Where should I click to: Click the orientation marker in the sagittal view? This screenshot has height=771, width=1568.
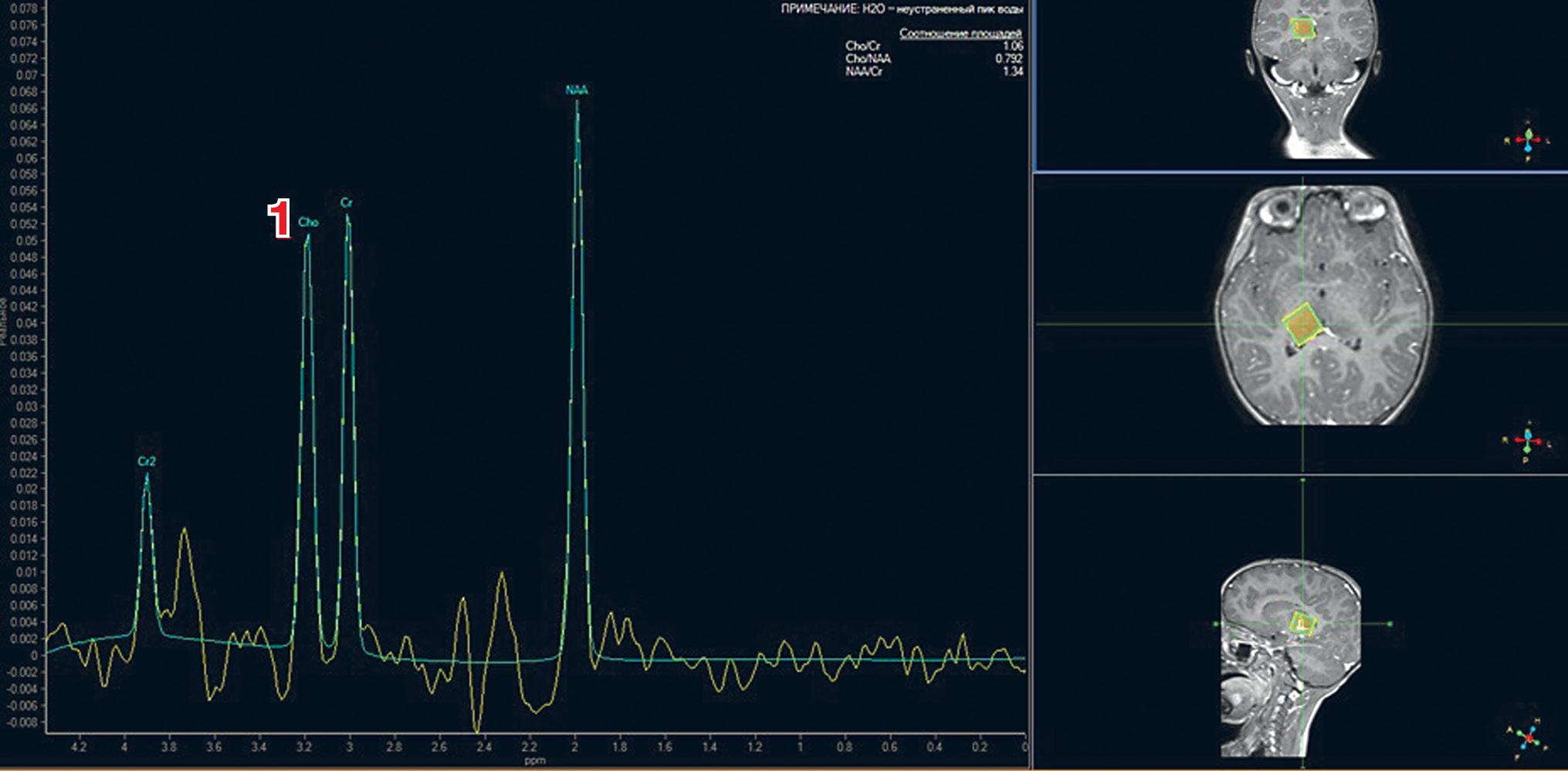point(1527,736)
